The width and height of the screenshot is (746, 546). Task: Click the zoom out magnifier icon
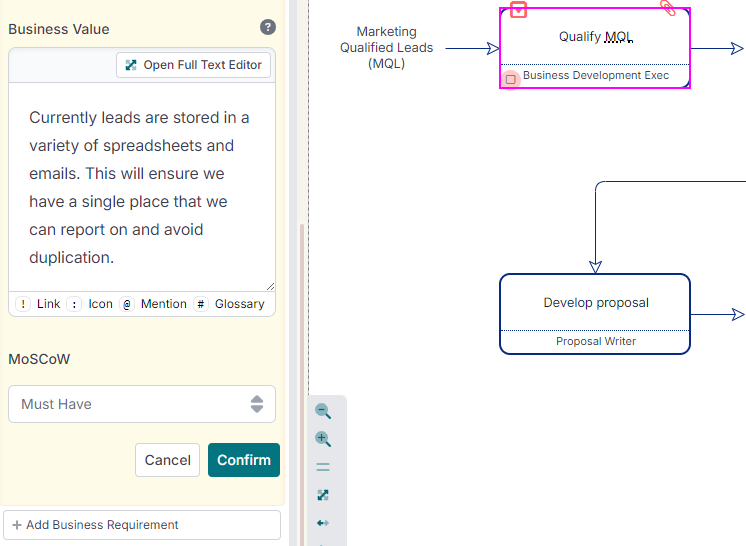[x=323, y=411]
